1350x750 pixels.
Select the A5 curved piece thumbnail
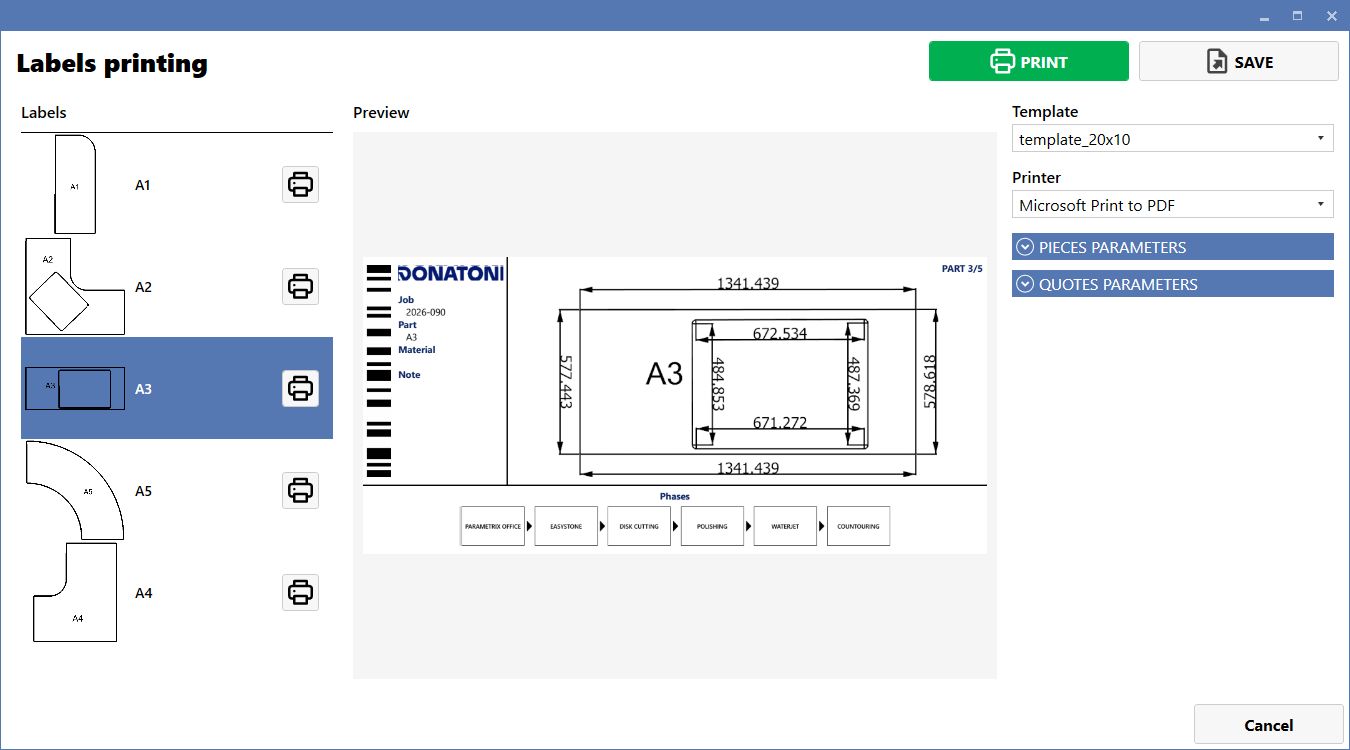75,490
